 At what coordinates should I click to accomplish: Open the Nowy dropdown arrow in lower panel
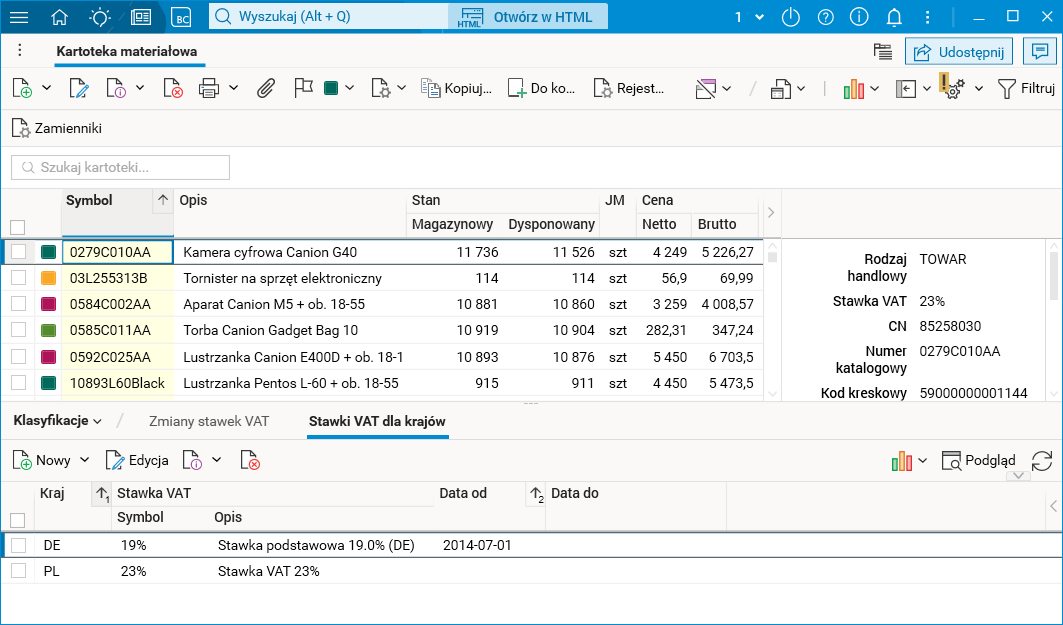tap(84, 460)
